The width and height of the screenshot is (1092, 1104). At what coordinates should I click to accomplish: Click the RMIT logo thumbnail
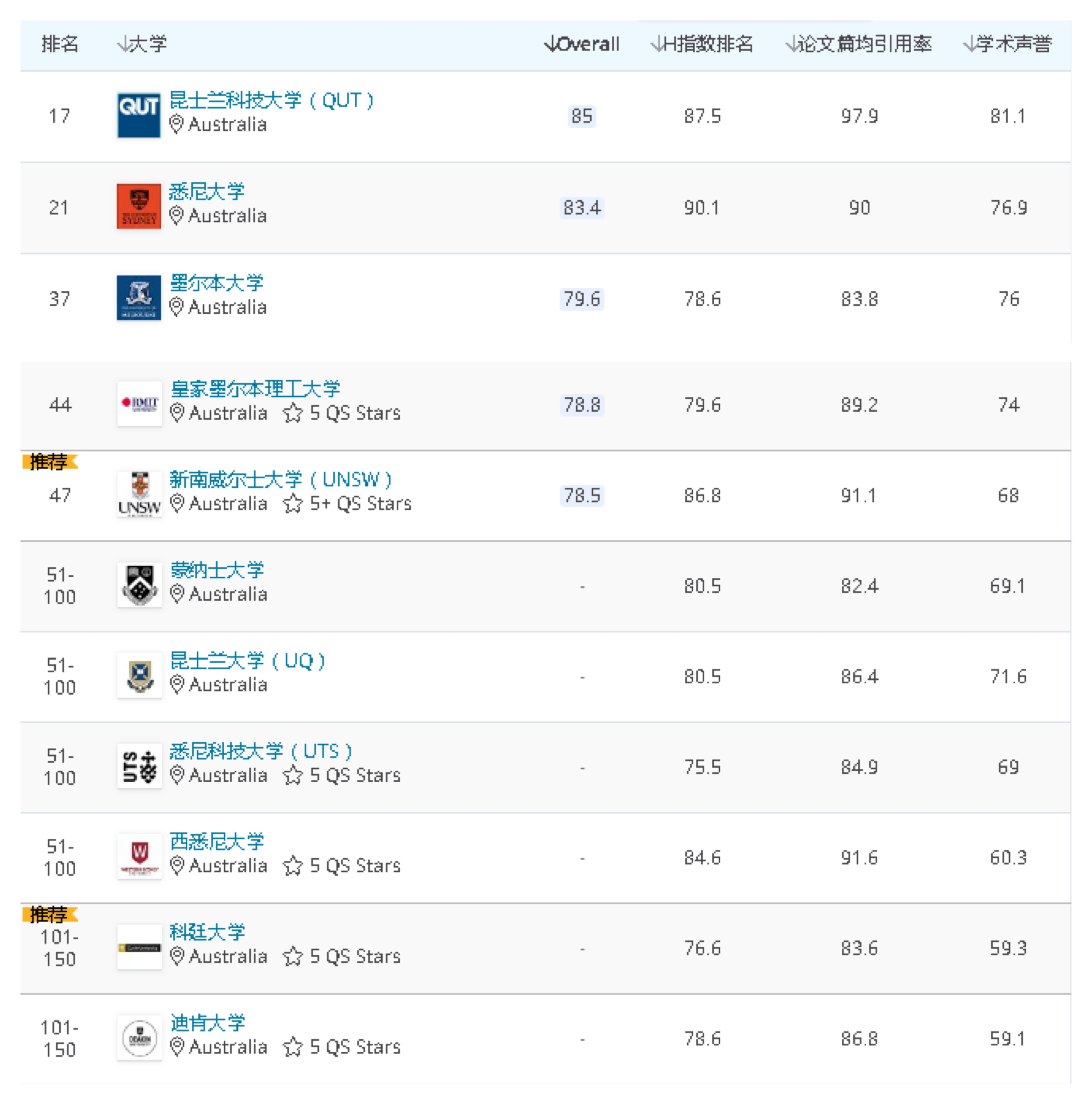[x=139, y=404]
